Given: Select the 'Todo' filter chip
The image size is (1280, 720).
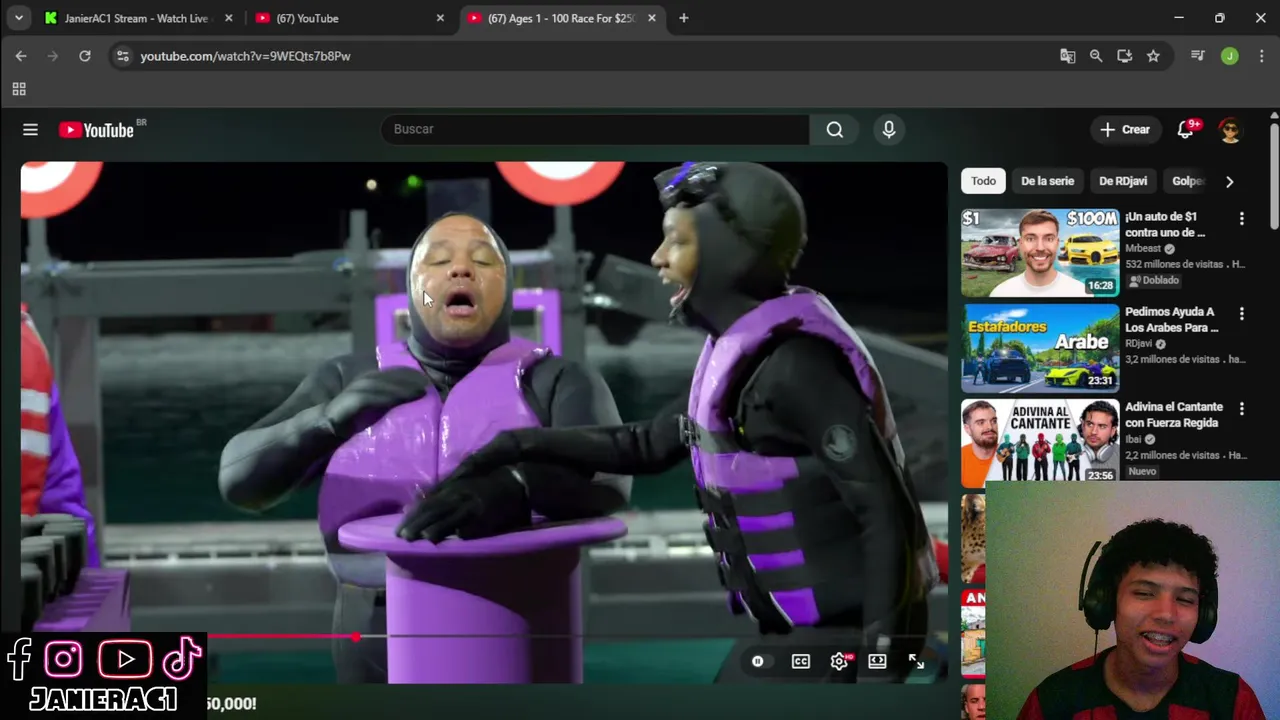Looking at the screenshot, I should pos(984,181).
